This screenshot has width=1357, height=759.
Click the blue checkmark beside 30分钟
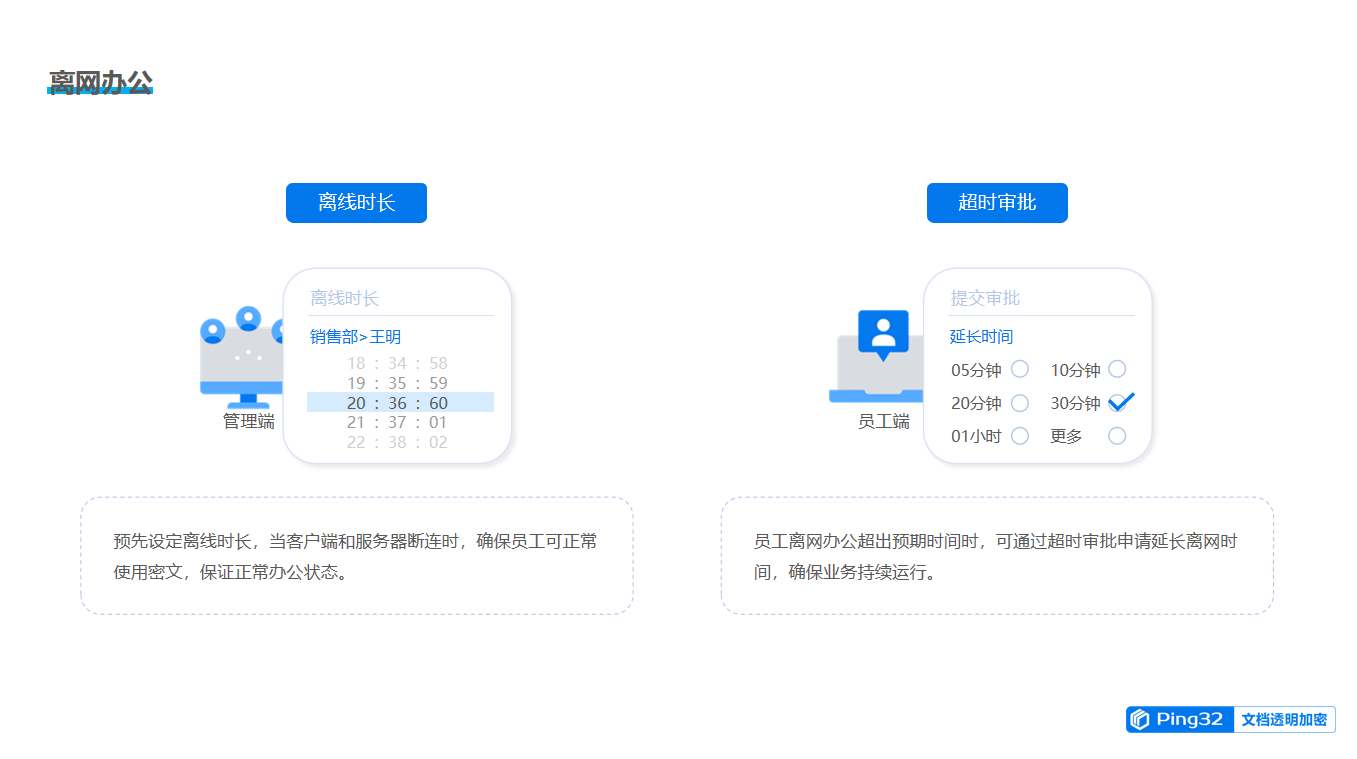(x=1122, y=402)
